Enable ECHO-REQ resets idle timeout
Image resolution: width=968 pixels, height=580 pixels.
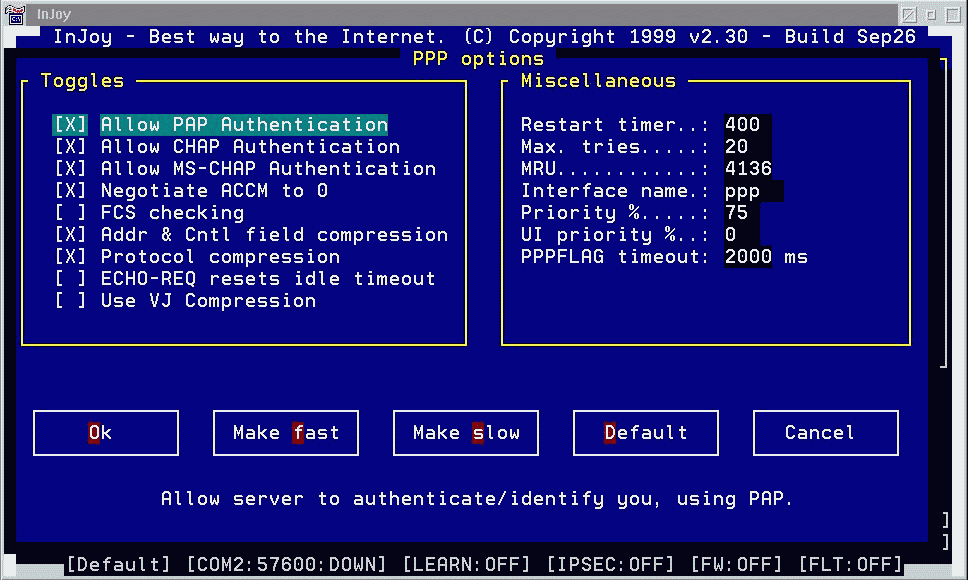[70, 279]
